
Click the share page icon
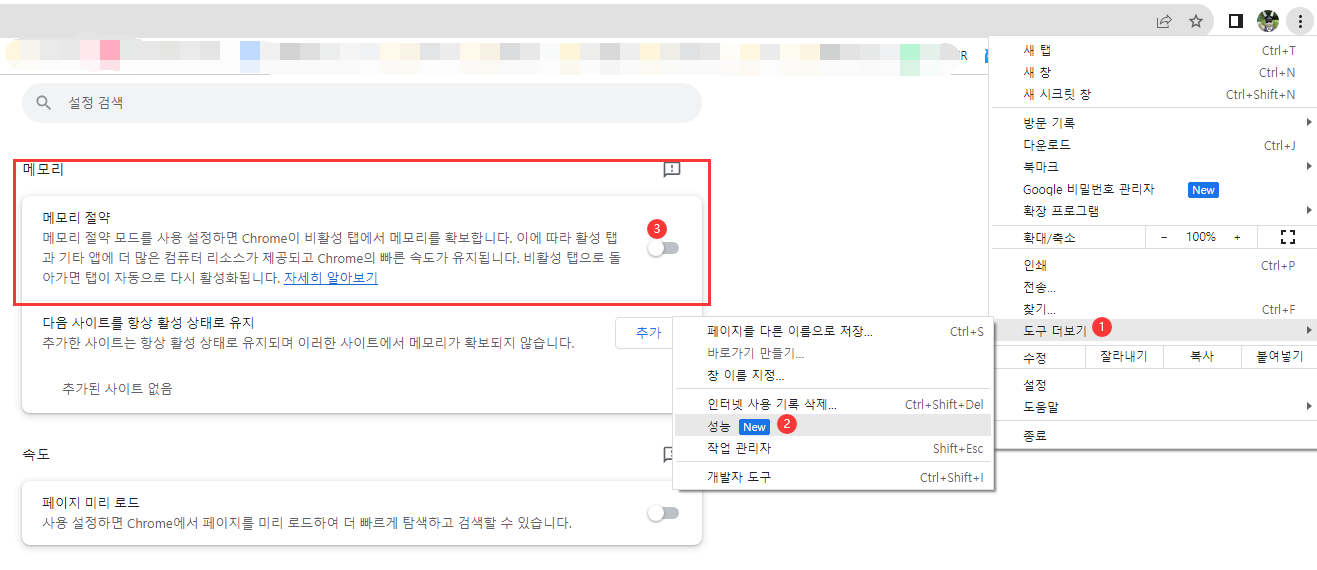tap(1164, 21)
